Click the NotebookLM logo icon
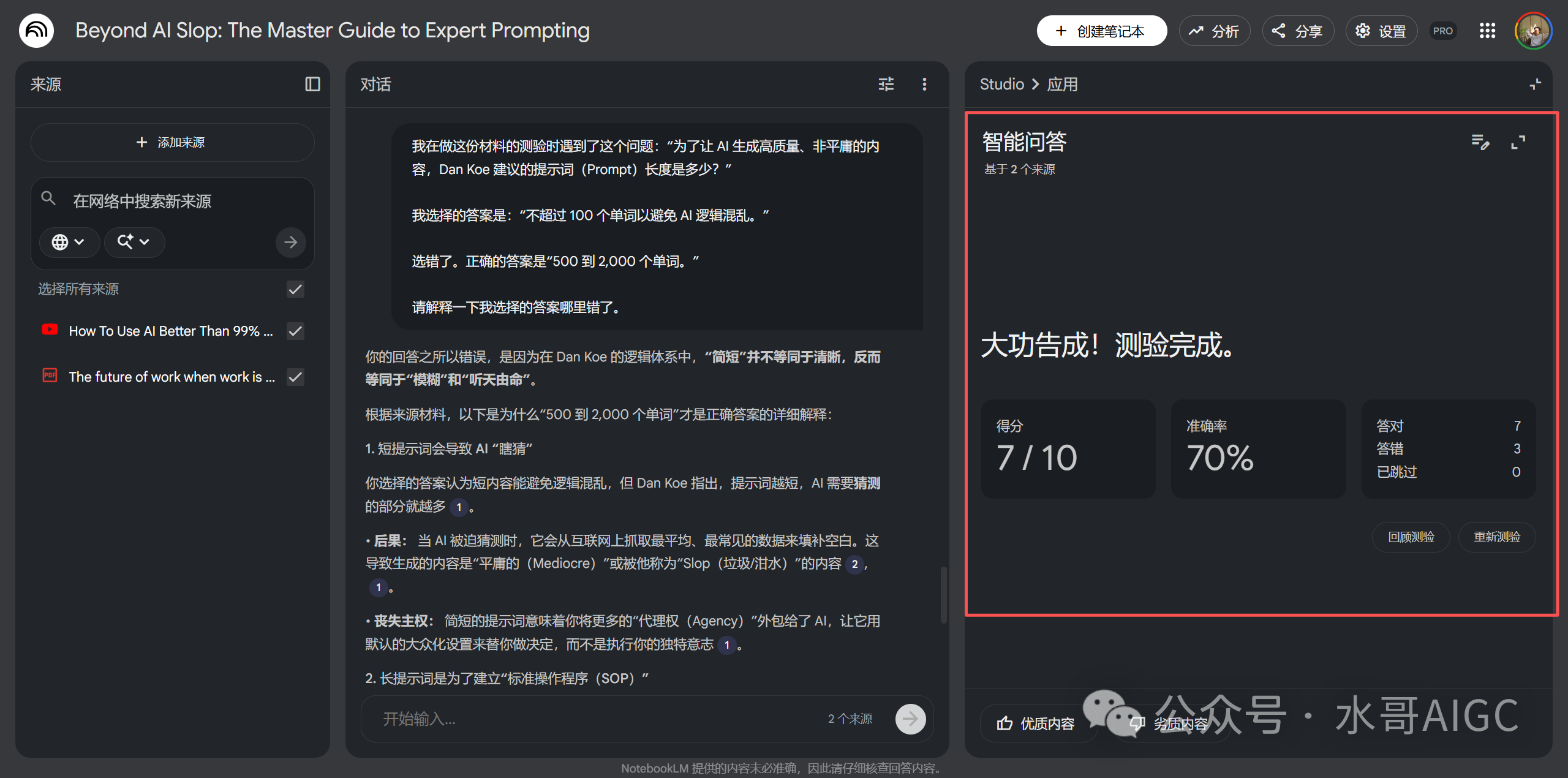Viewport: 1568px width, 778px height. pyautogui.click(x=36, y=30)
